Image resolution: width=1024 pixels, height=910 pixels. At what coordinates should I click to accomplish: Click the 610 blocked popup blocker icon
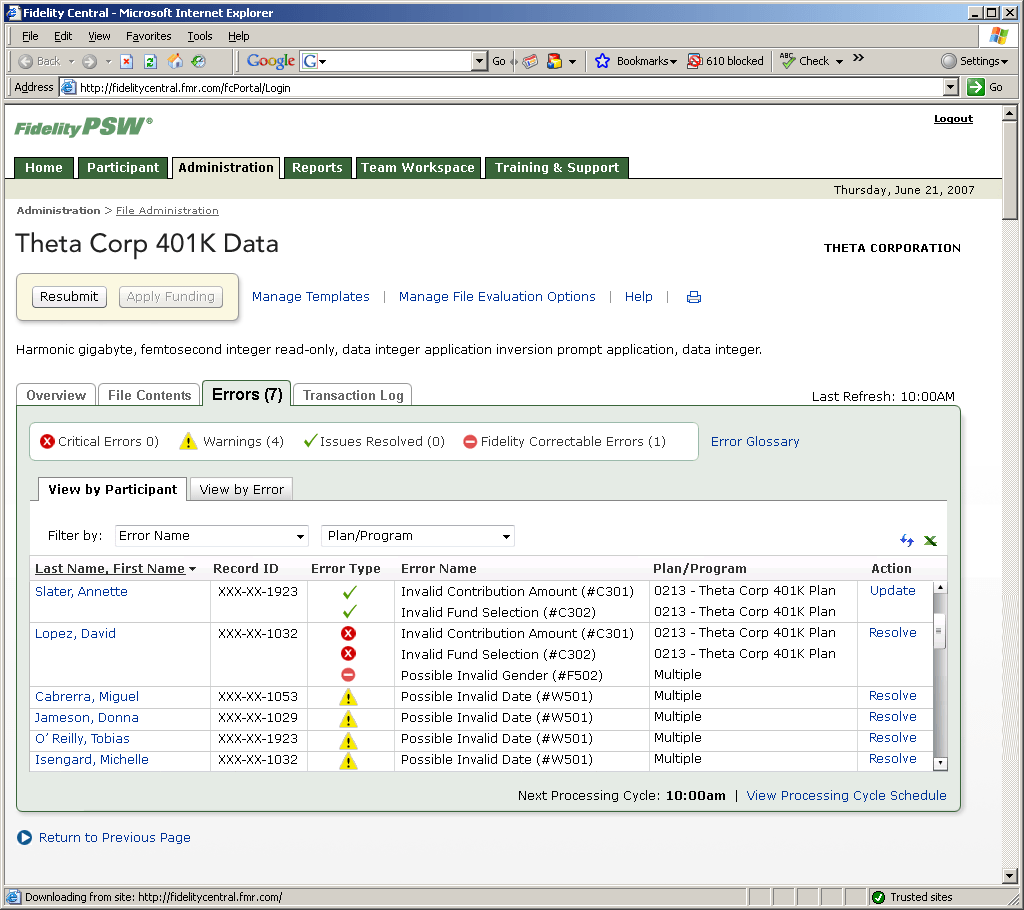pyautogui.click(x=695, y=61)
